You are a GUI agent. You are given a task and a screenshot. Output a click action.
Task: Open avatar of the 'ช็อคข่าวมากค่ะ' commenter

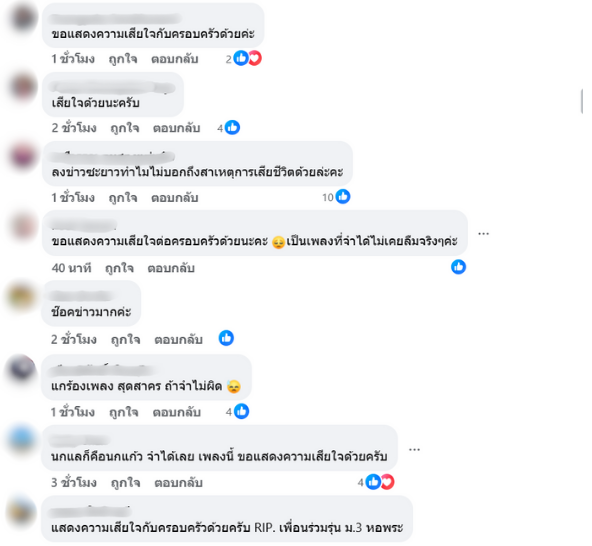pos(21,297)
